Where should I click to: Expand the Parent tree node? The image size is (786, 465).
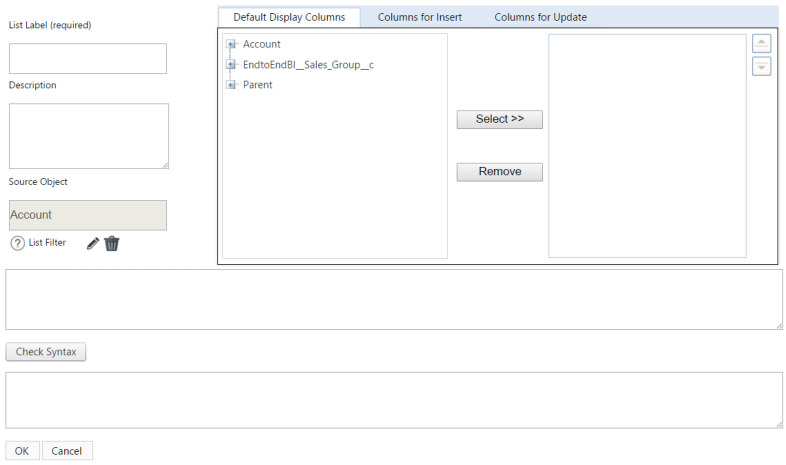click(231, 85)
